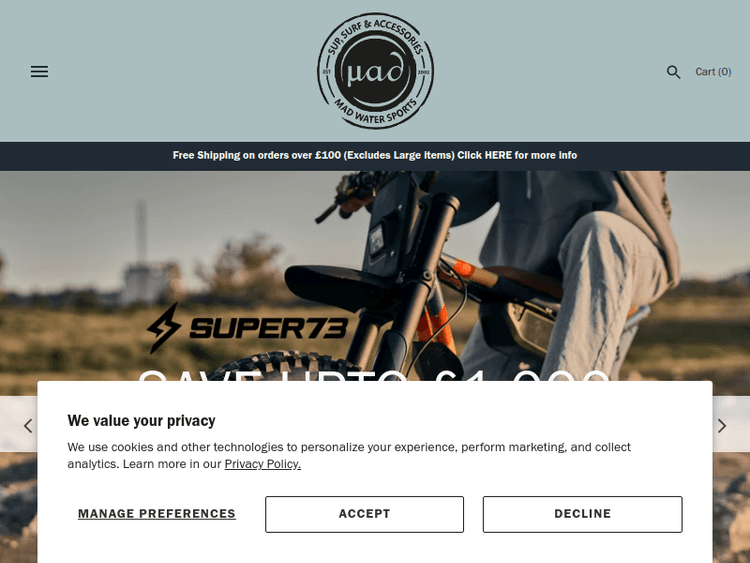Follow the Privacy Policy link
This screenshot has height=563, width=750.
pyautogui.click(x=263, y=464)
